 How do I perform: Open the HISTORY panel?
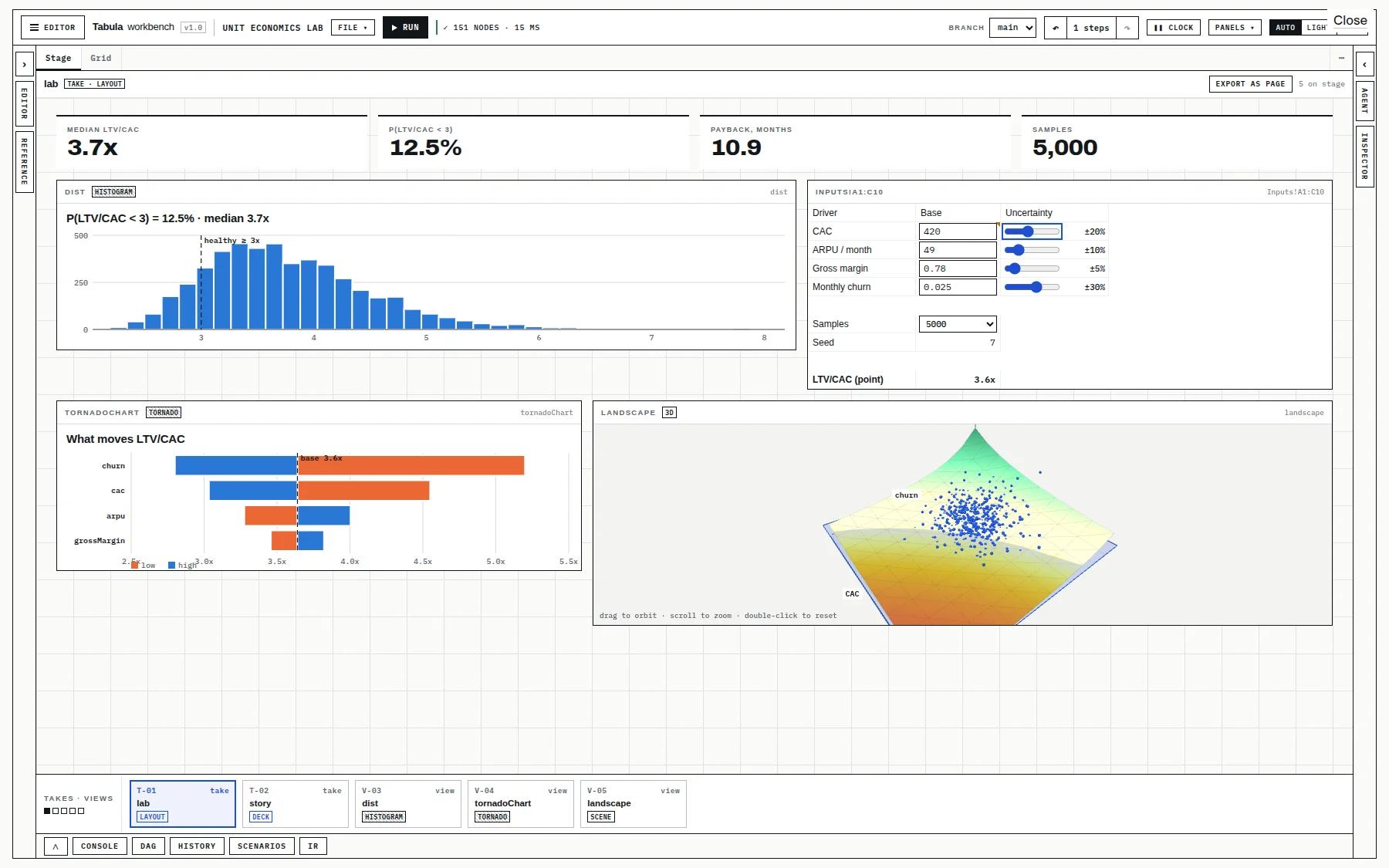click(x=197, y=846)
